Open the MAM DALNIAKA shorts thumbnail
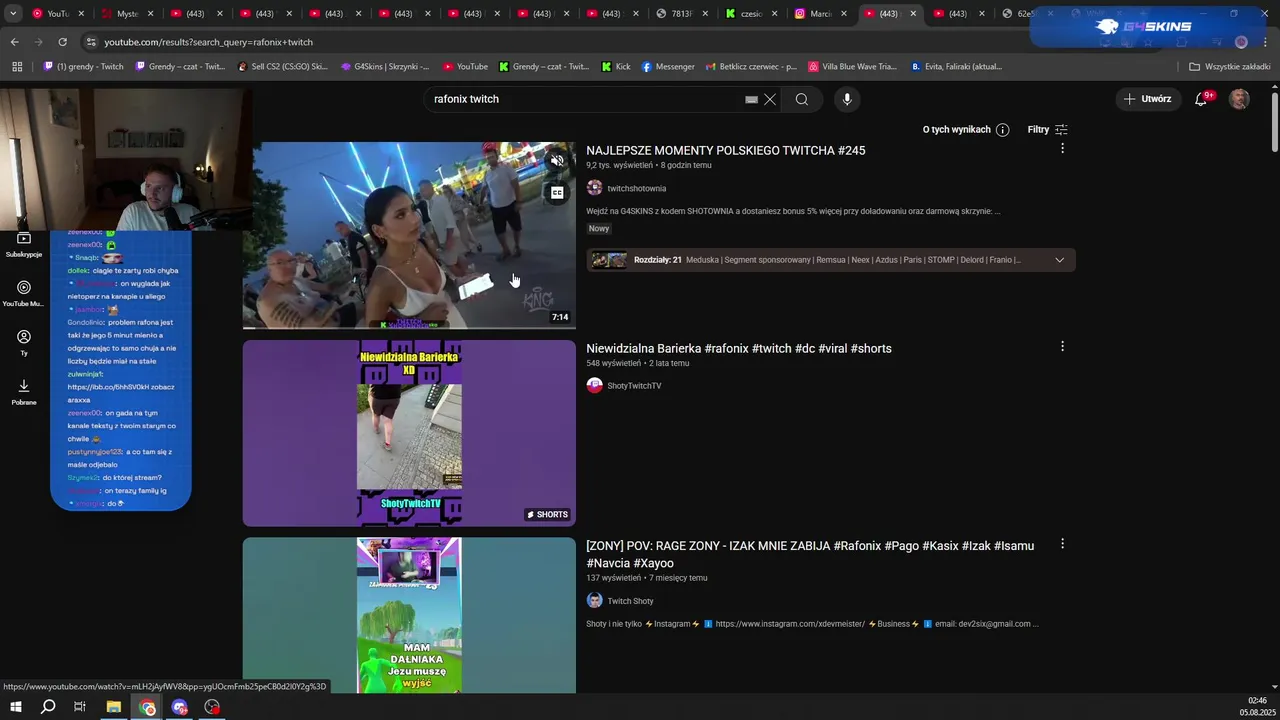 click(409, 616)
